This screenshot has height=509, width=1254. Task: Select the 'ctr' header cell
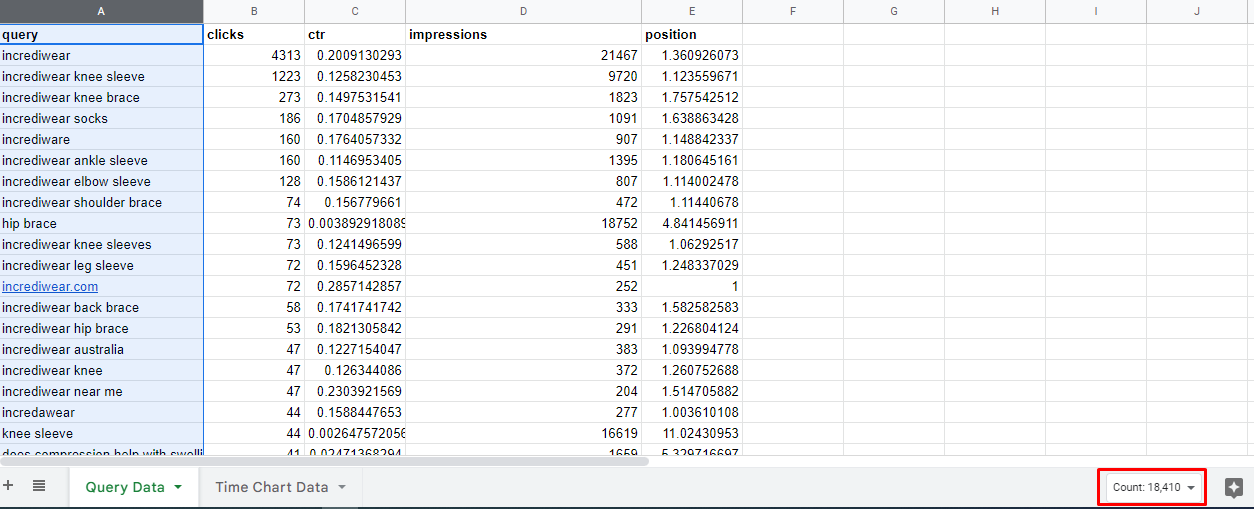[x=355, y=34]
